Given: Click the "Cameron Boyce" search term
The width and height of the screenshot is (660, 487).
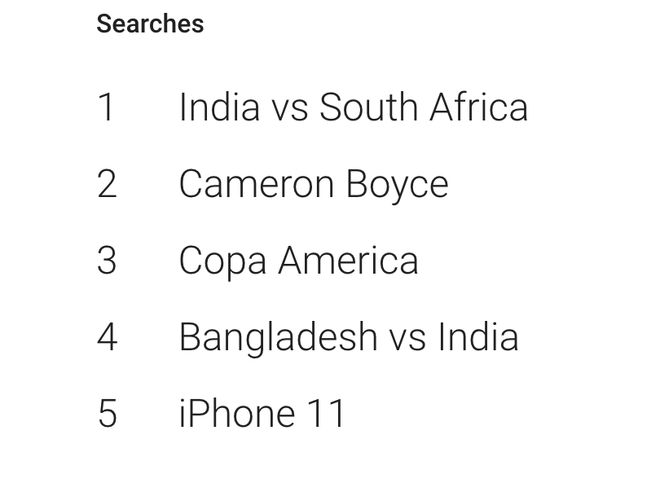Looking at the screenshot, I should (x=313, y=185).
